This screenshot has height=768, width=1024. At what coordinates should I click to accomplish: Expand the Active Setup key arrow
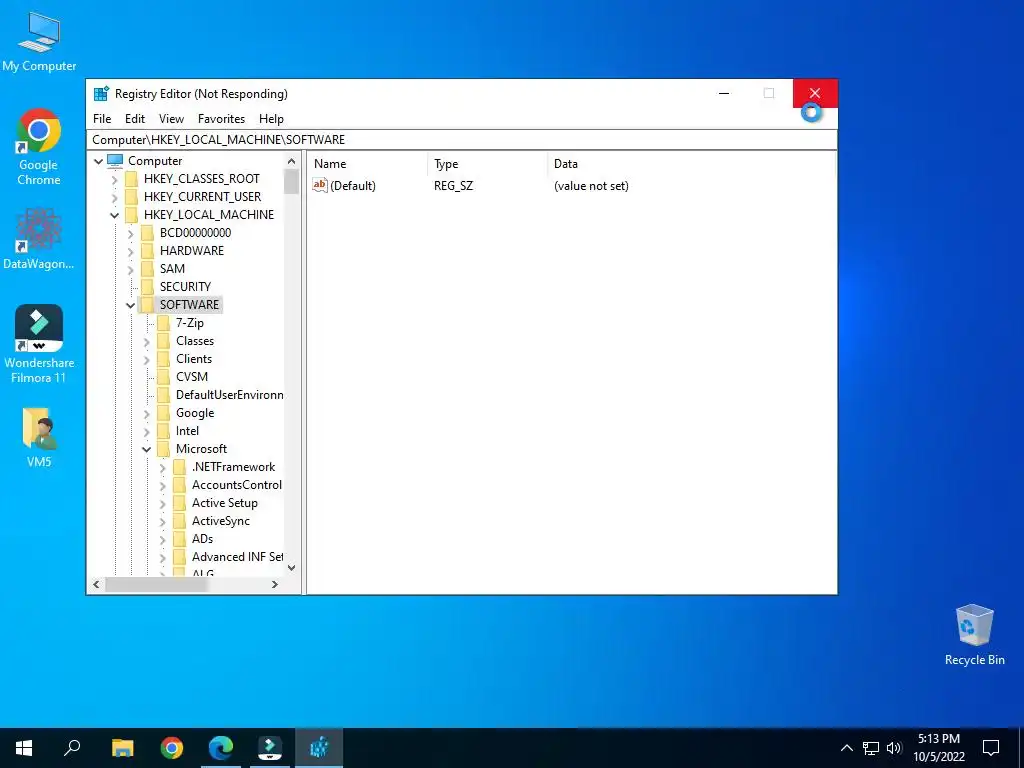162,503
